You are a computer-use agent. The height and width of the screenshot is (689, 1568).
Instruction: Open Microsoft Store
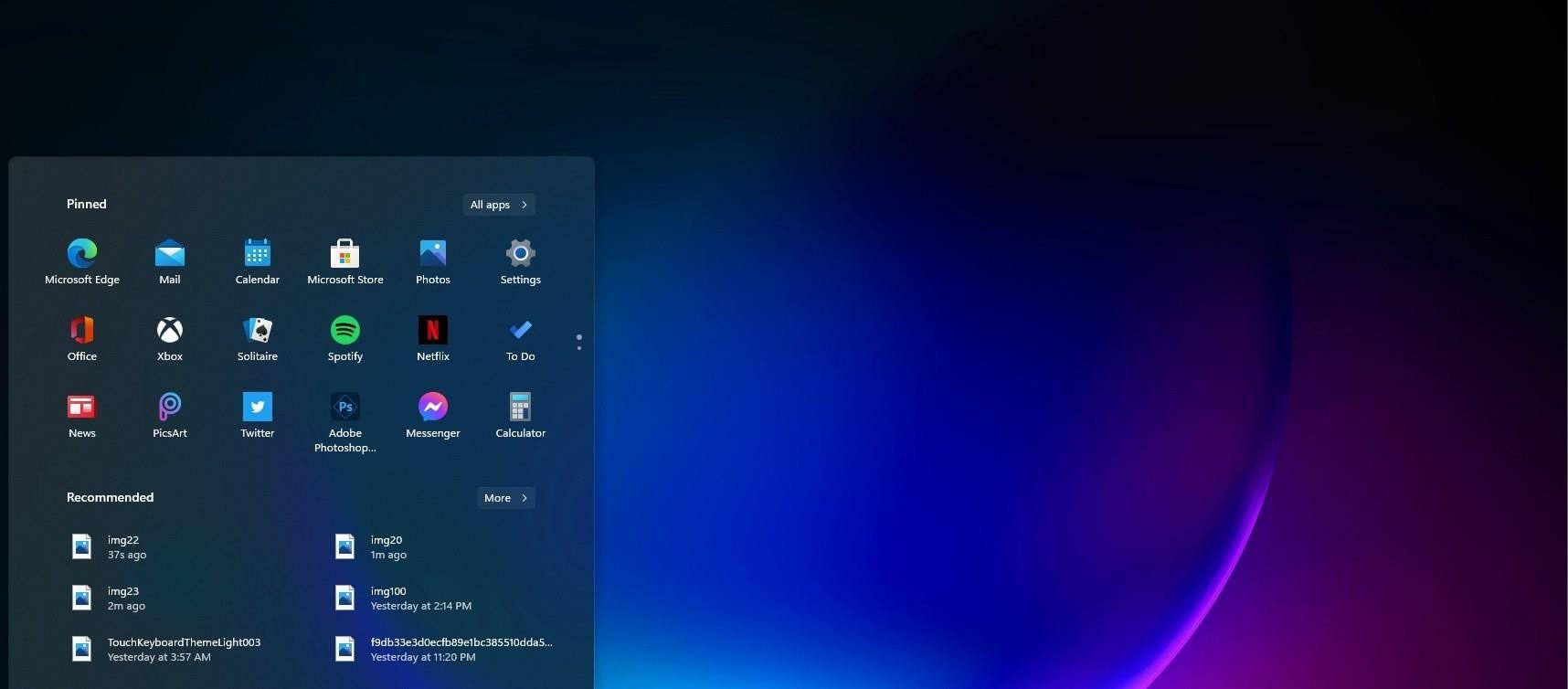[345, 261]
